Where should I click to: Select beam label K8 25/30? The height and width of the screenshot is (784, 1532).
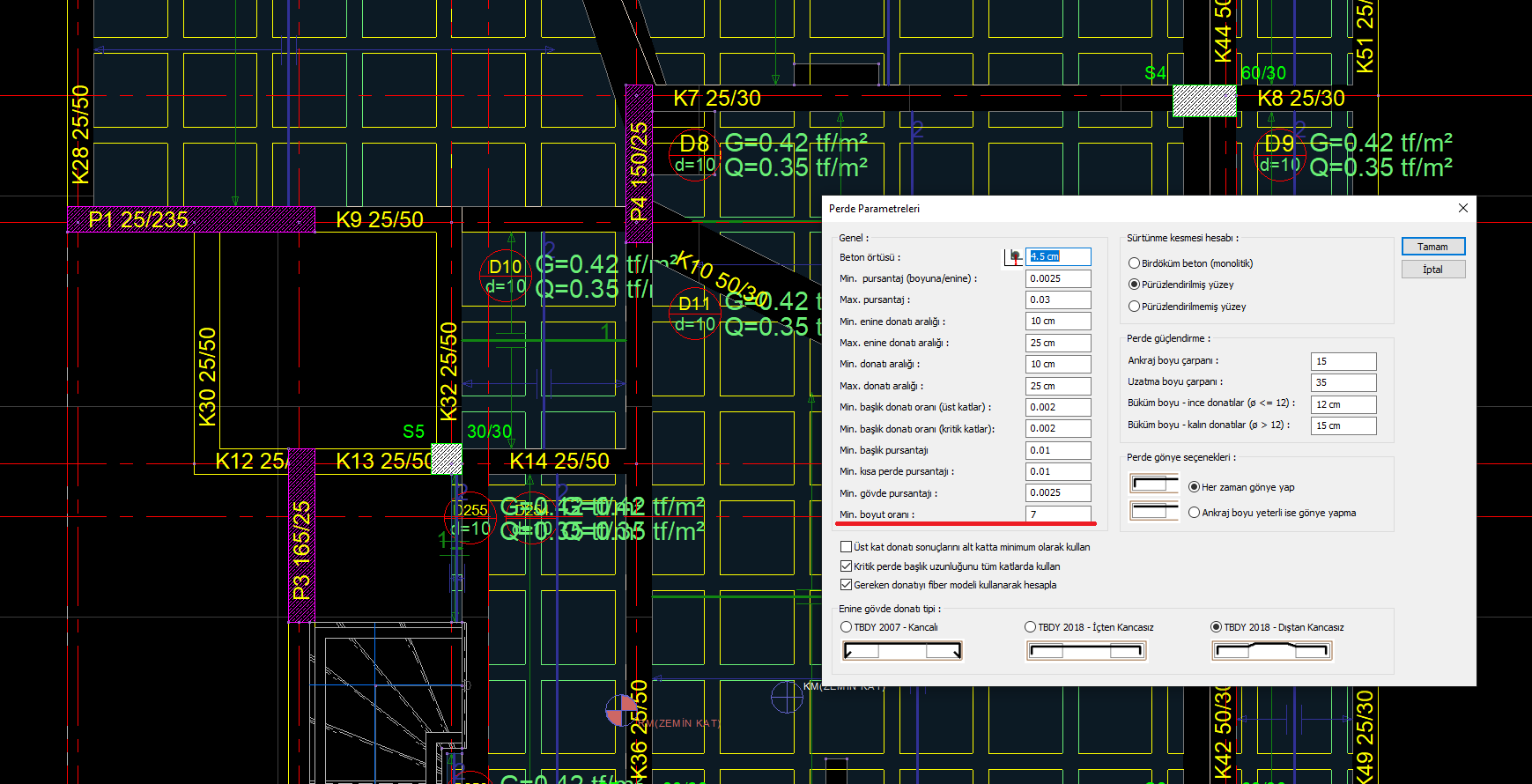tap(1301, 99)
